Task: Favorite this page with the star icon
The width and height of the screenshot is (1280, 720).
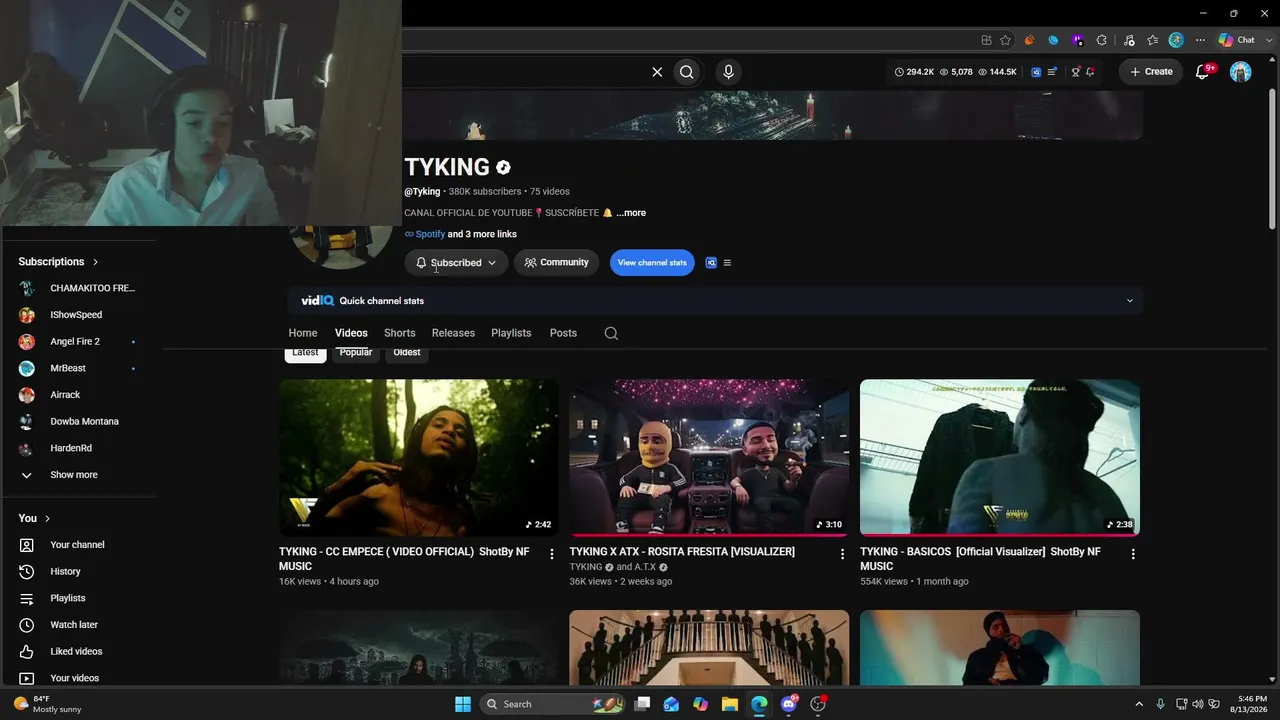Action: tap(1005, 40)
